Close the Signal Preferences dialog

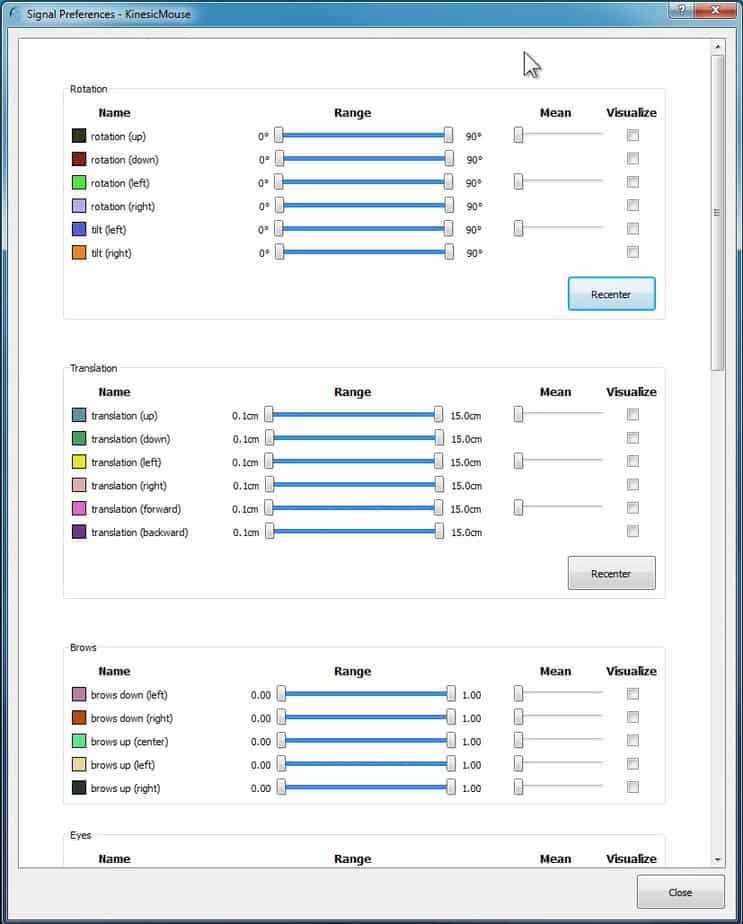click(680, 892)
